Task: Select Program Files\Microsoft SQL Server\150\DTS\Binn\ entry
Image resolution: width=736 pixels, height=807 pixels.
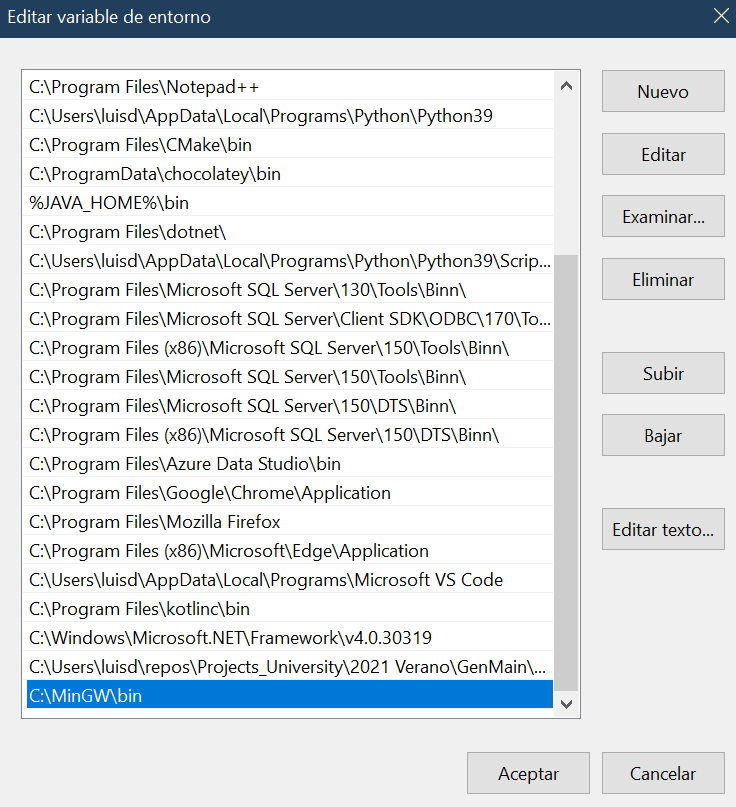Action: coord(290,406)
